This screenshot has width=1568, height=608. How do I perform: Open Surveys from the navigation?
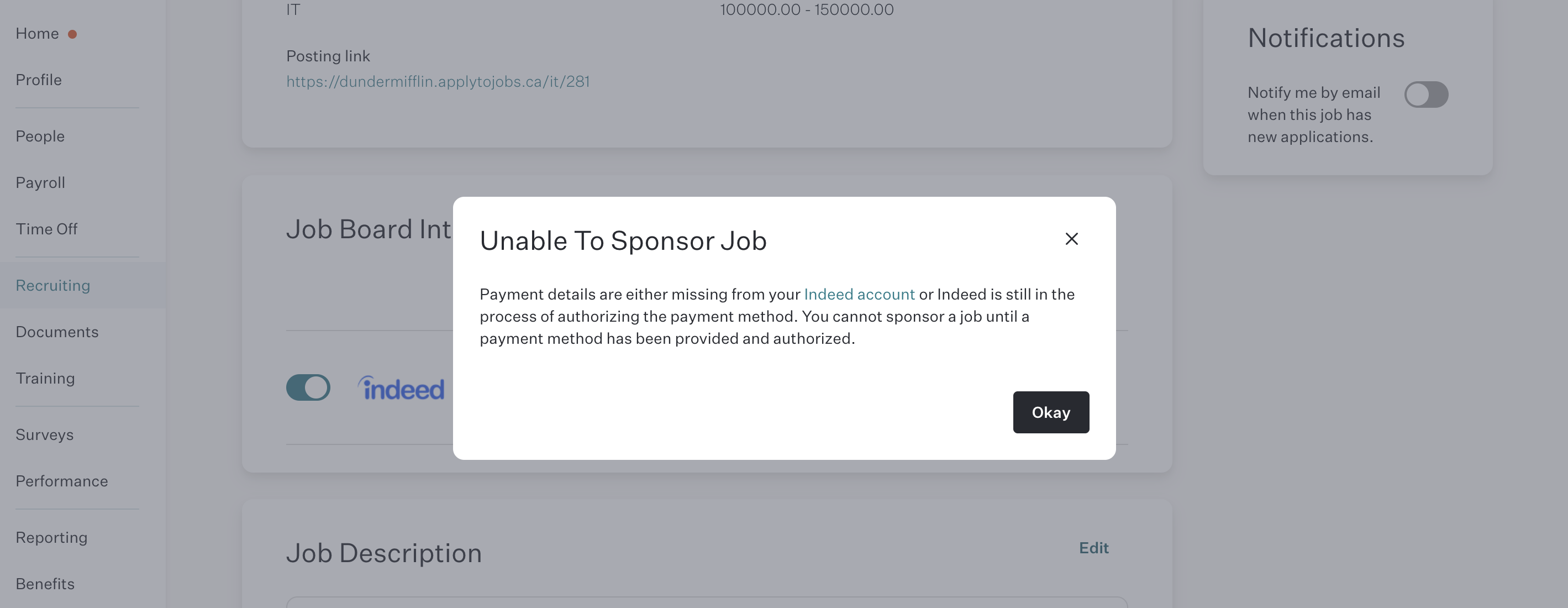[44, 435]
